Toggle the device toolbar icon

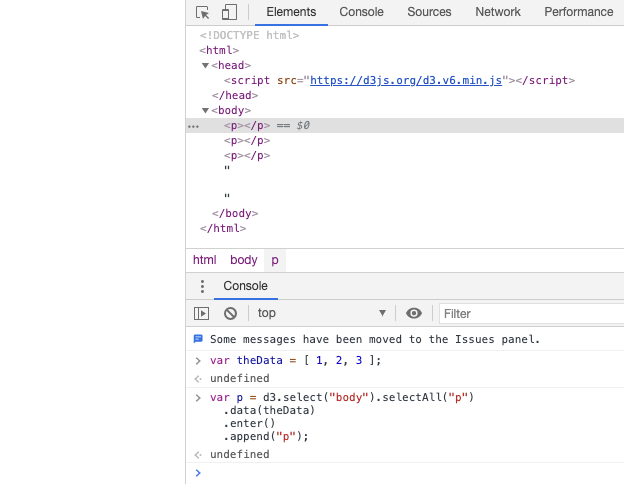229,12
